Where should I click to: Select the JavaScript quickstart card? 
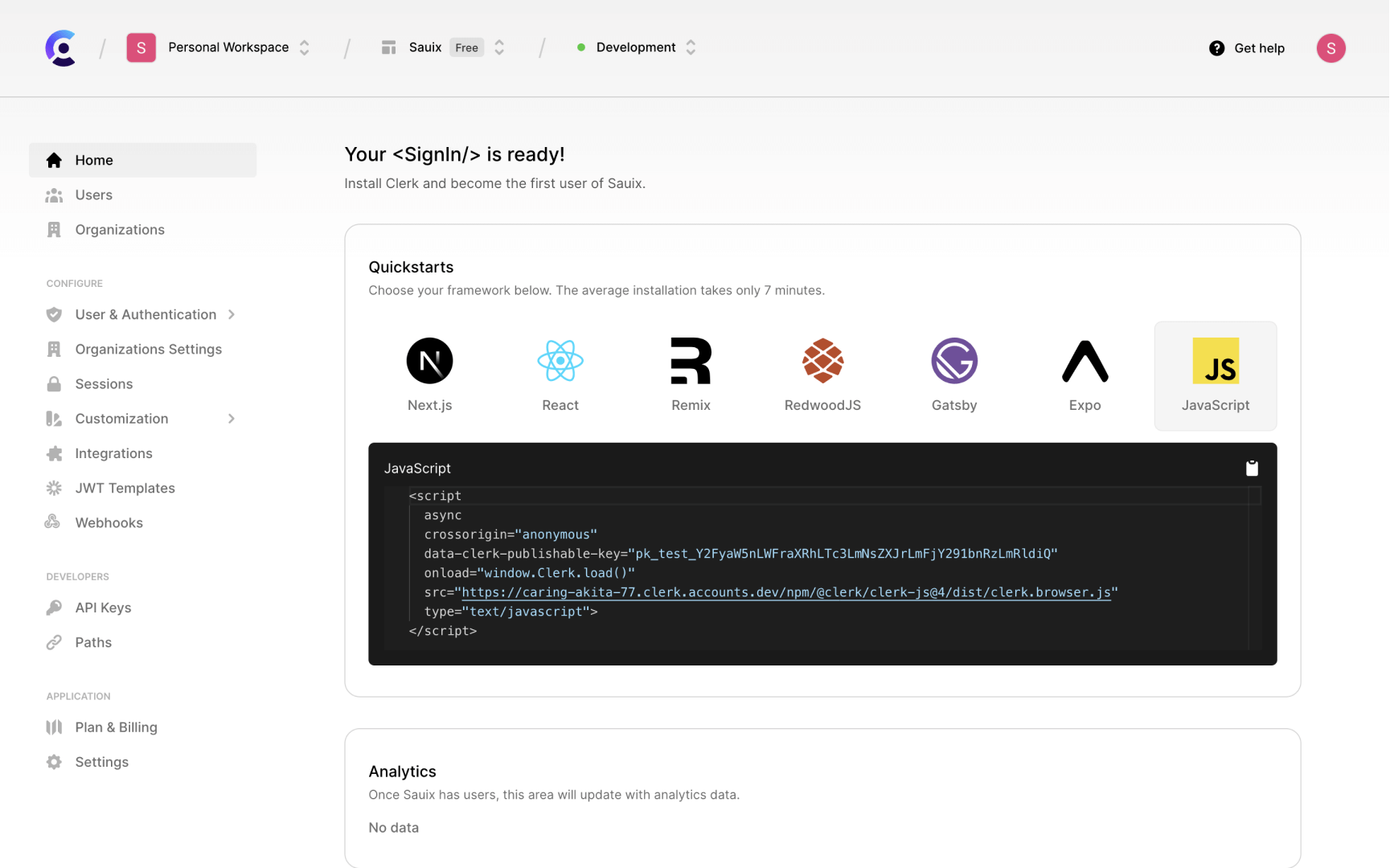pos(1215,375)
